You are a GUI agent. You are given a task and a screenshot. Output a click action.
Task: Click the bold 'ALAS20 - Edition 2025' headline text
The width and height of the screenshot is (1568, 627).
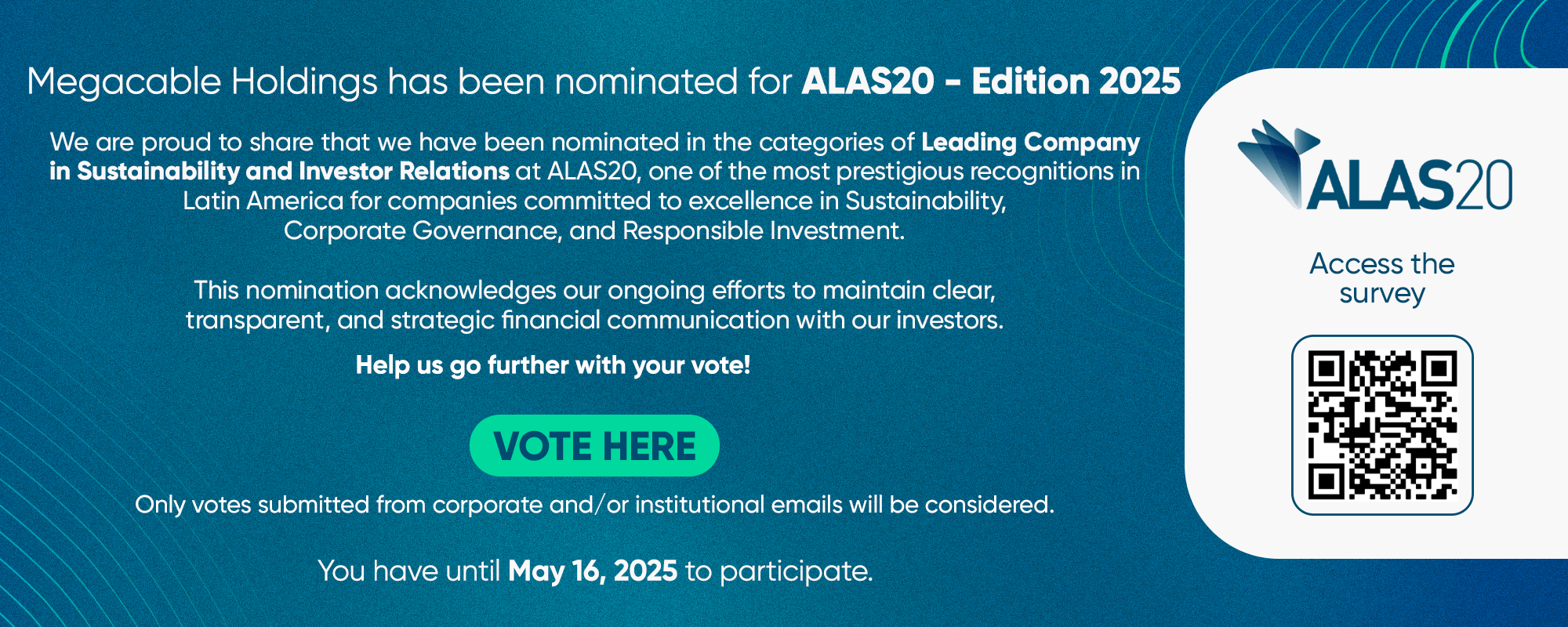coord(991,82)
